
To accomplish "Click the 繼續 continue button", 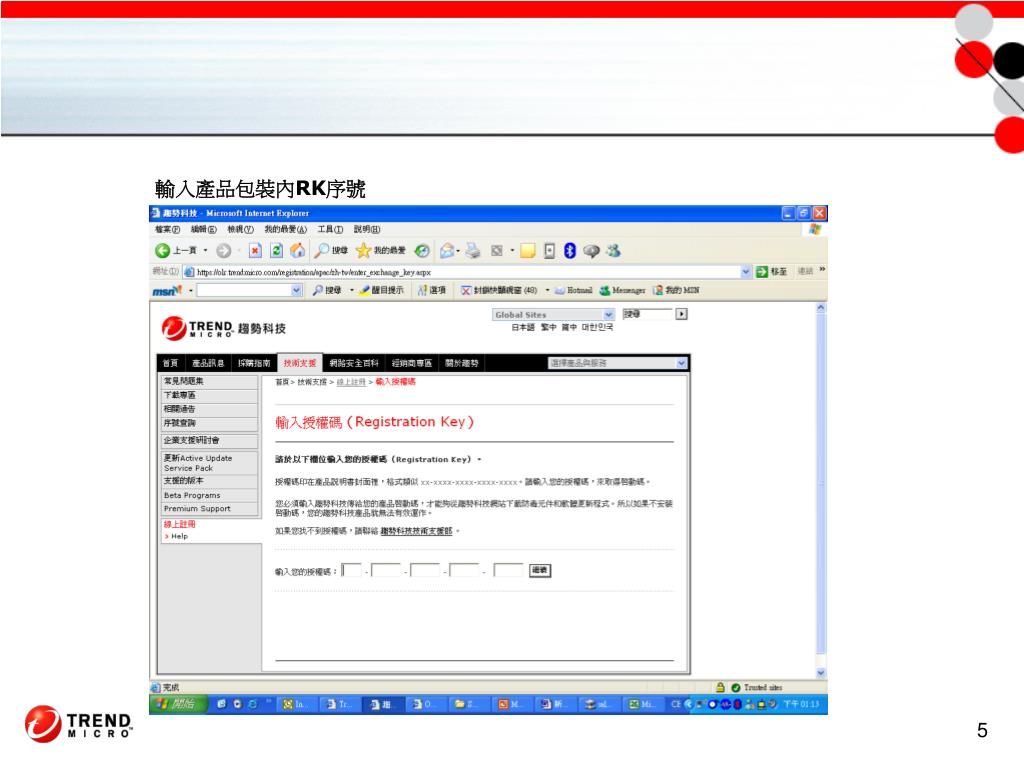I will [539, 570].
